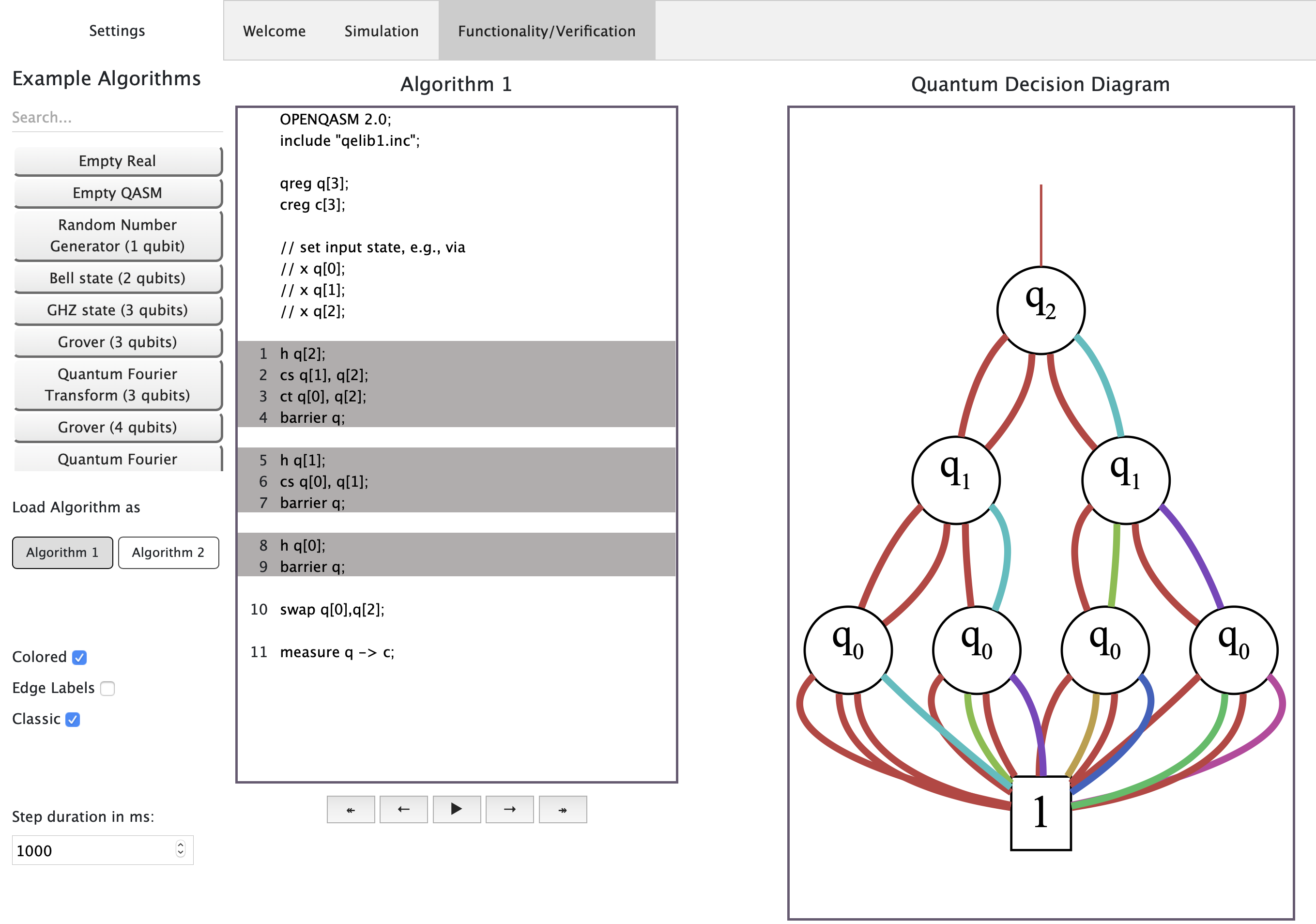The height and width of the screenshot is (924, 1316).
Task: Jump to the end of the simulation
Action: click(562, 809)
